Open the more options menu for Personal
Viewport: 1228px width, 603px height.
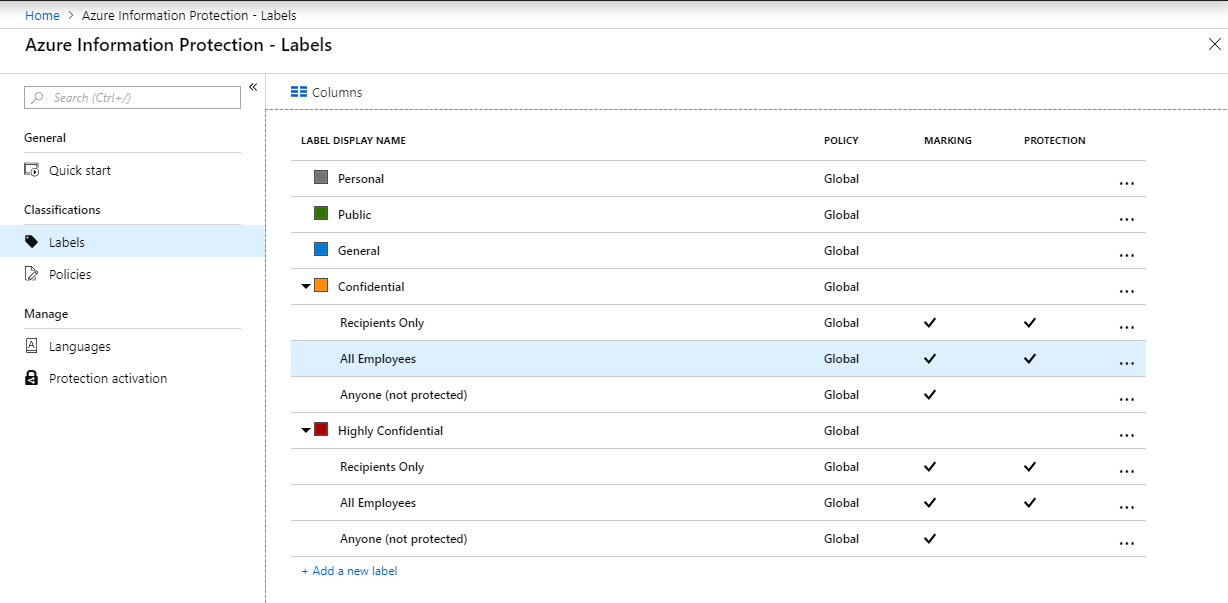[x=1127, y=183]
